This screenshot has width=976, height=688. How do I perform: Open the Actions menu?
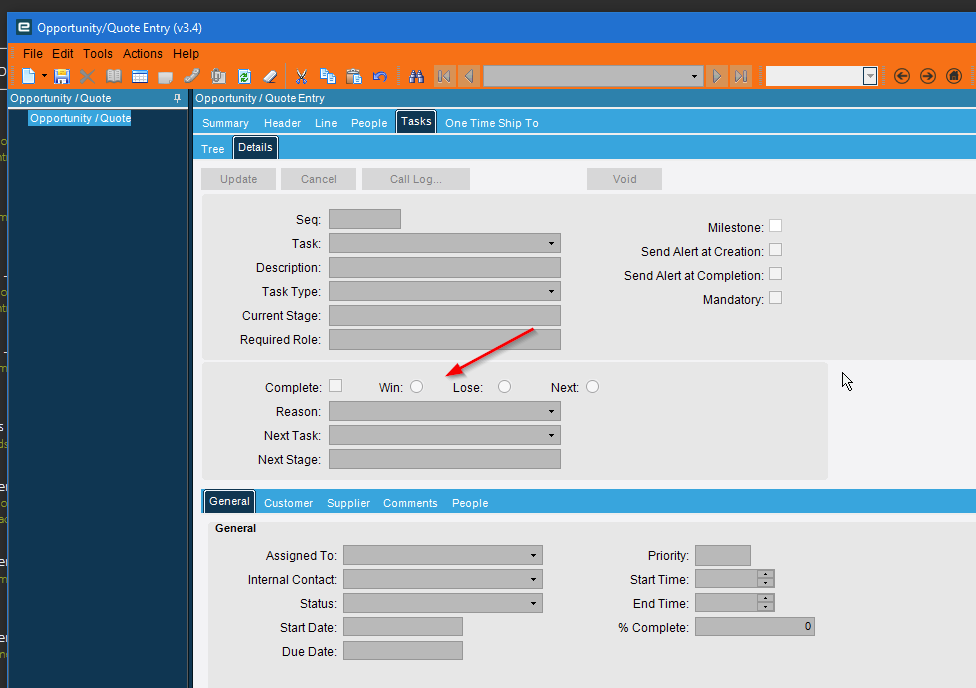(x=143, y=54)
